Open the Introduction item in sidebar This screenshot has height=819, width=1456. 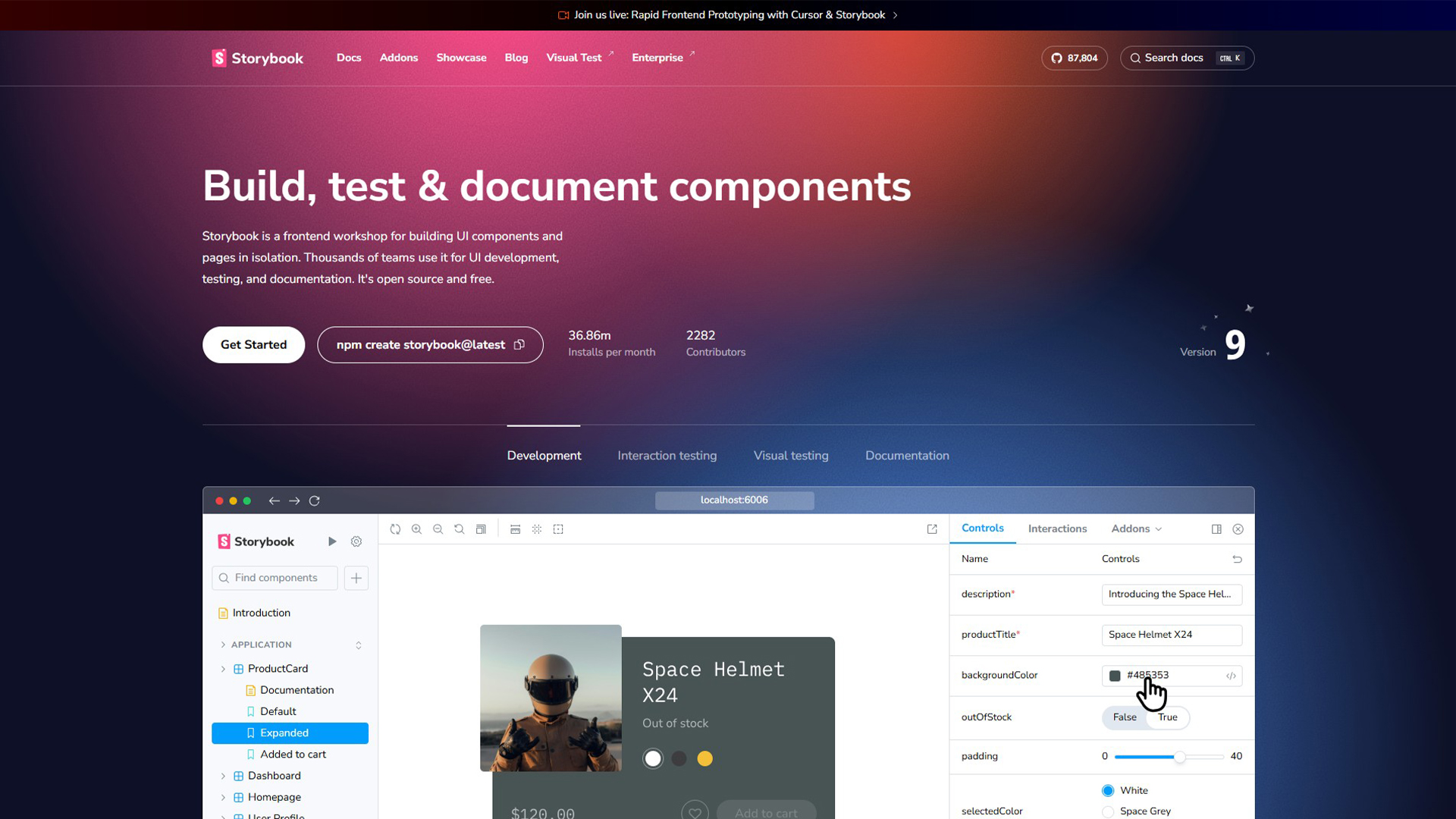261,613
